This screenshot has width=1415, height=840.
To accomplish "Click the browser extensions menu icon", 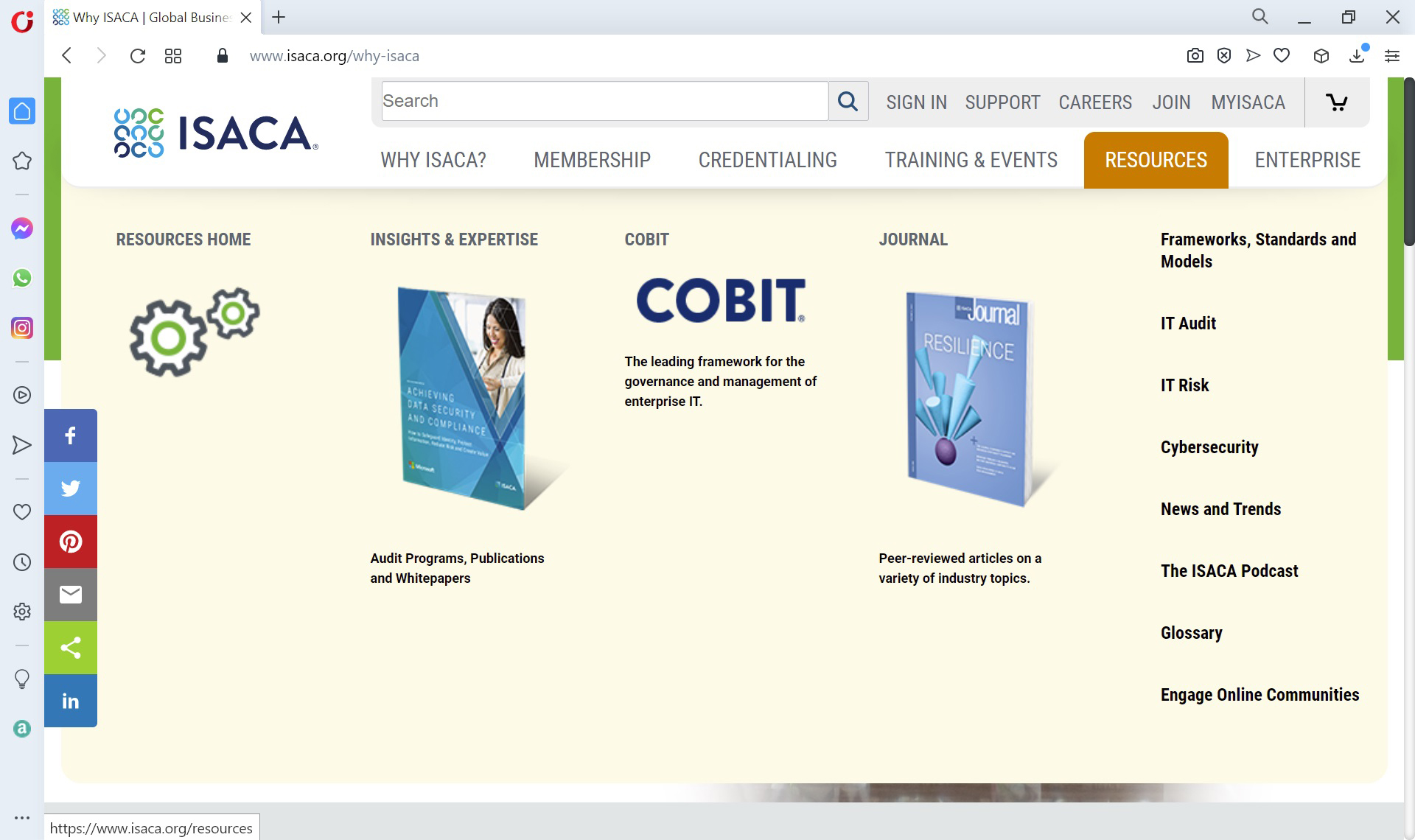I will pyautogui.click(x=1323, y=56).
